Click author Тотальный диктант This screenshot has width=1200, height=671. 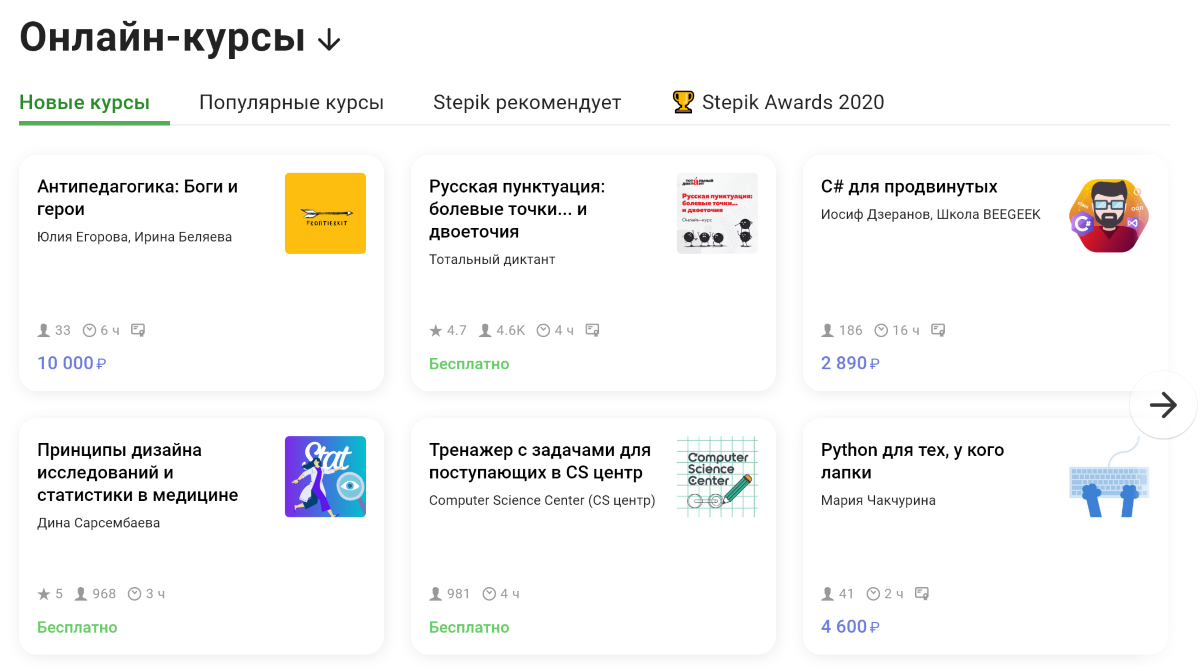pyautogui.click(x=492, y=259)
